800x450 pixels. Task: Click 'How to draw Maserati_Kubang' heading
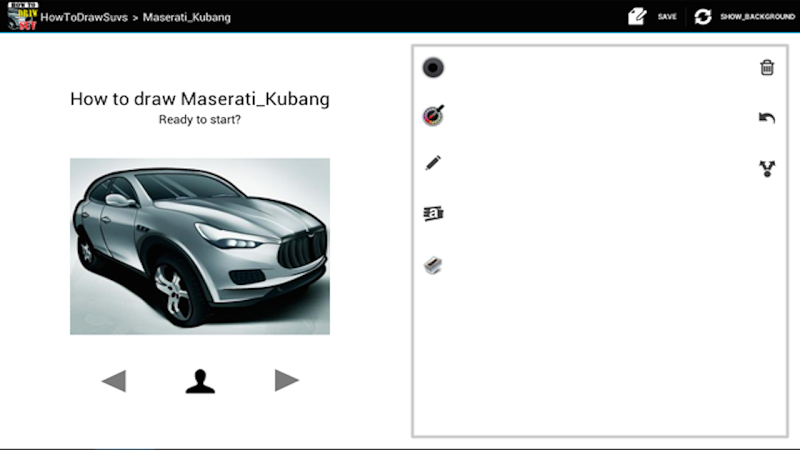[200, 99]
